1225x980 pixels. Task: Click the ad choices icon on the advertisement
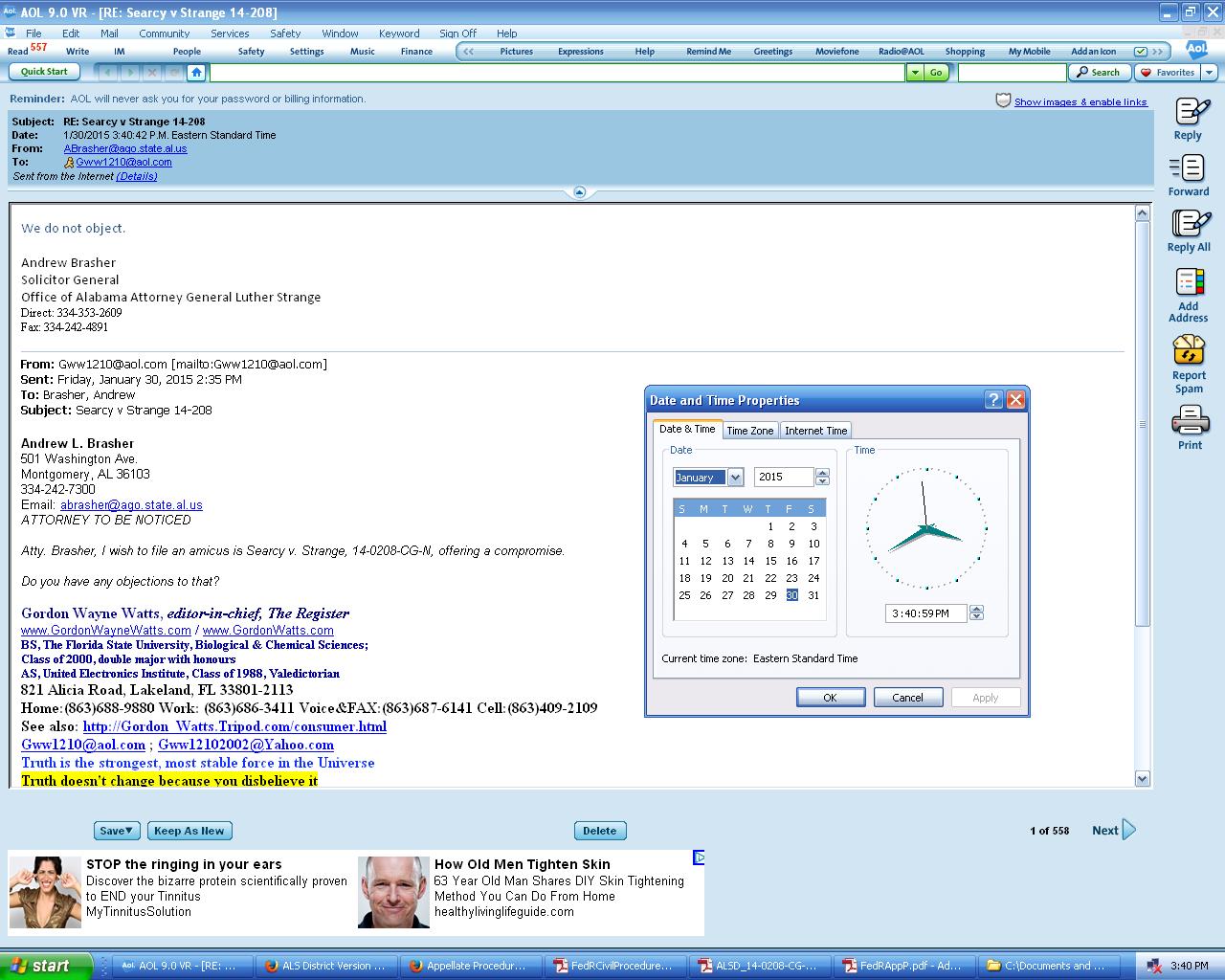pyautogui.click(x=699, y=857)
